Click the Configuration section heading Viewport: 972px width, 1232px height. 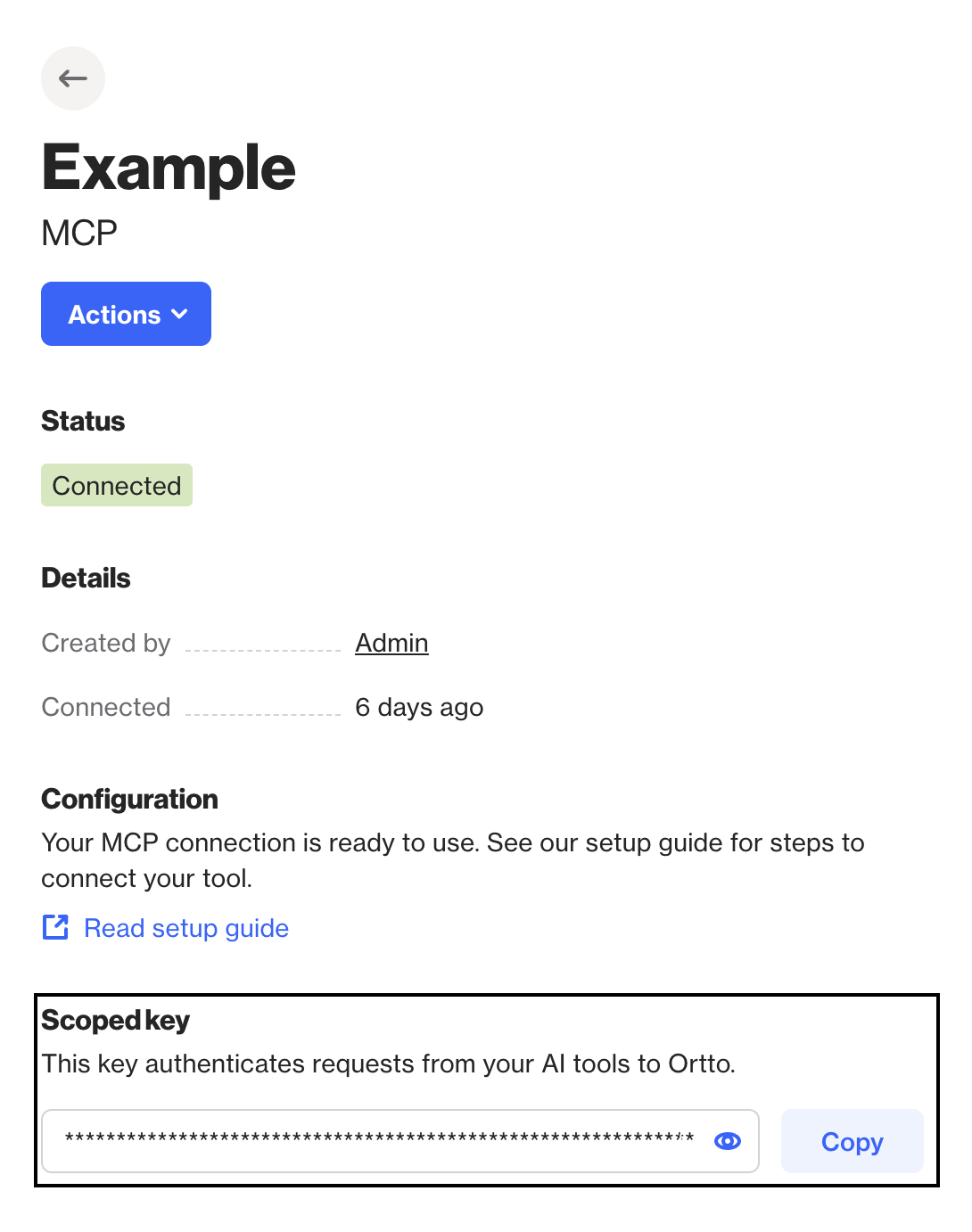coord(129,799)
